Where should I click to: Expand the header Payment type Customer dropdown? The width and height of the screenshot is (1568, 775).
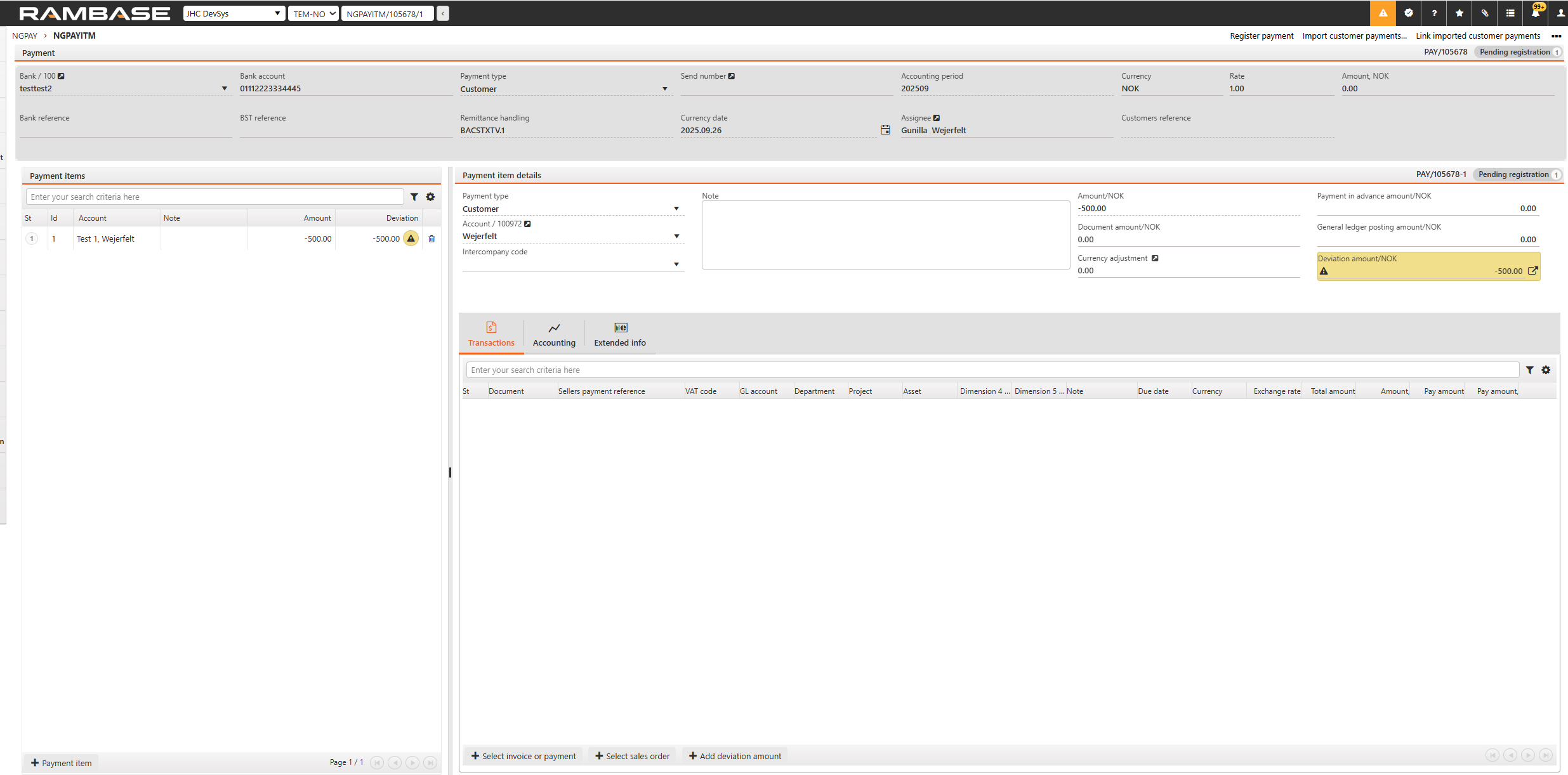664,89
